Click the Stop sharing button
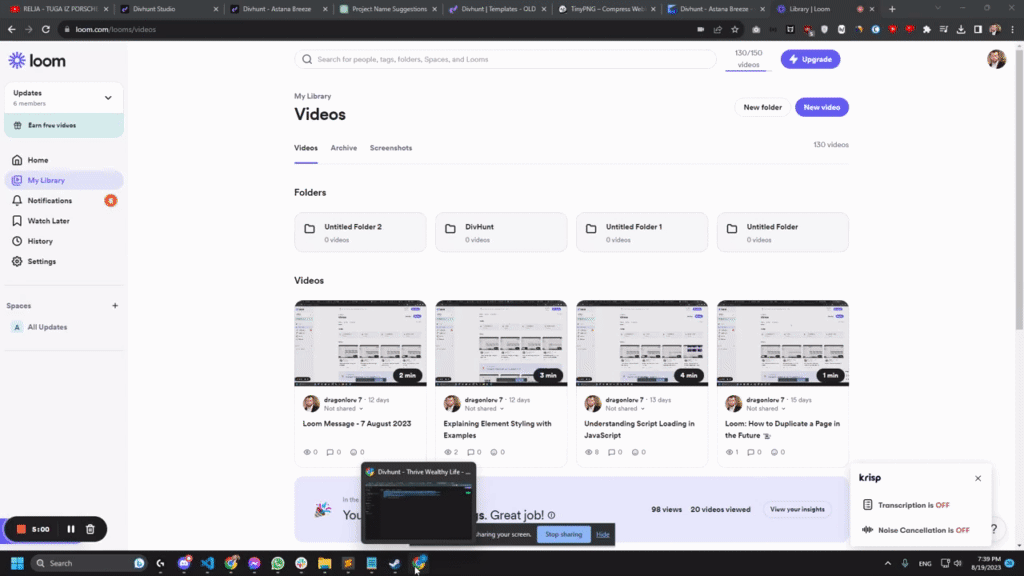This screenshot has width=1024, height=576. point(564,534)
